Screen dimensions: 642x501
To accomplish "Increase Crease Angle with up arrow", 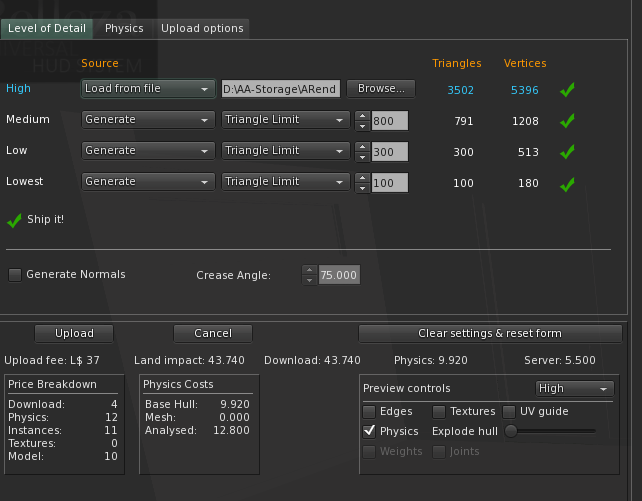I will (x=310, y=270).
